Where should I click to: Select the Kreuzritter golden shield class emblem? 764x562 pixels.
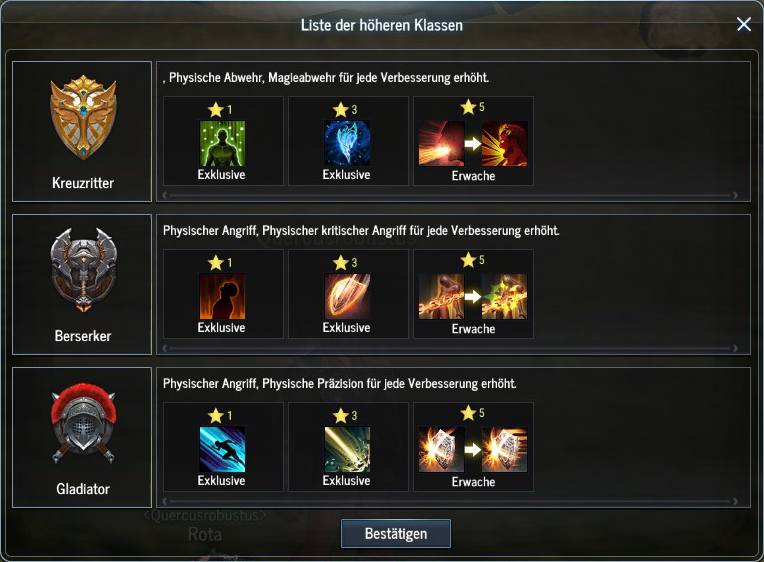(83, 117)
